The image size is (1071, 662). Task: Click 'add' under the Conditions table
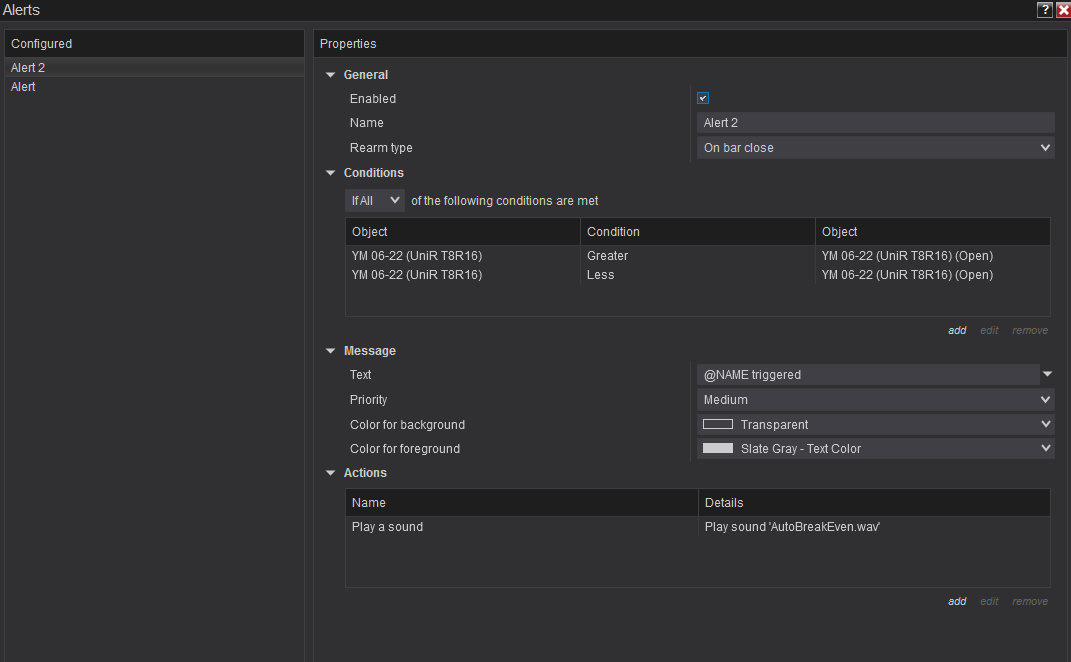tap(957, 330)
